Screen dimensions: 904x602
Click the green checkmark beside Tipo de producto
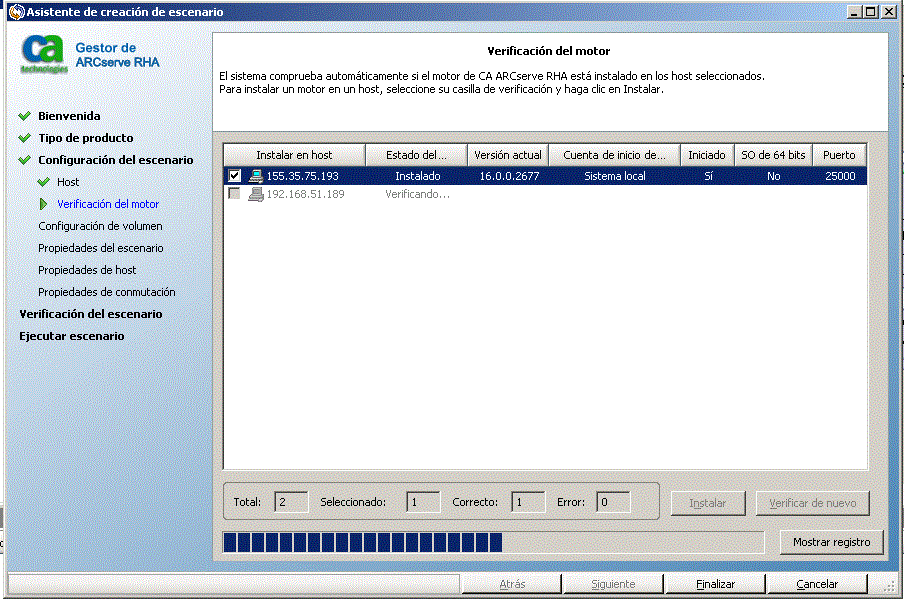coord(24,137)
